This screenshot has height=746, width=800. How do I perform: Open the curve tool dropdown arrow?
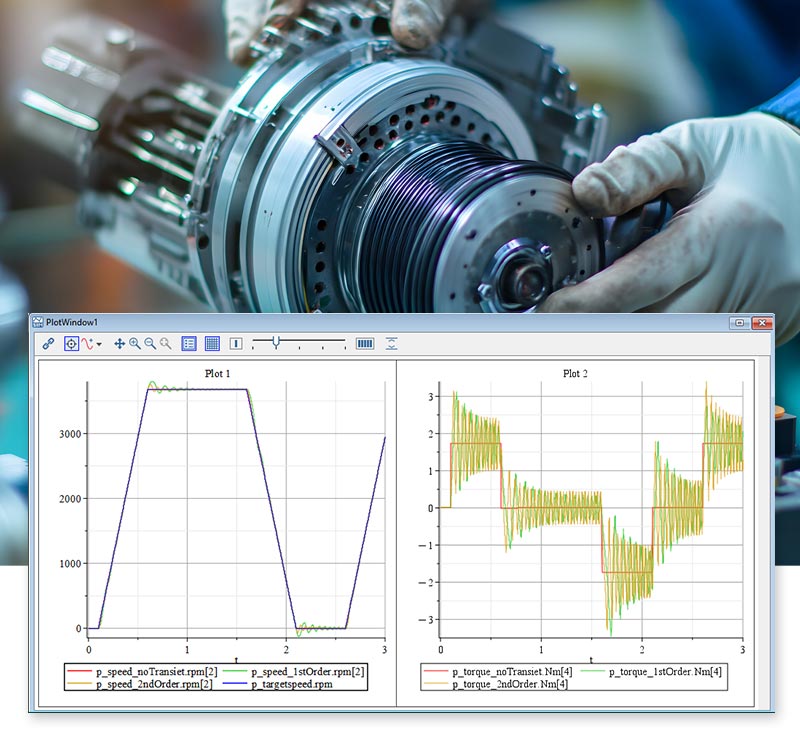click(99, 344)
